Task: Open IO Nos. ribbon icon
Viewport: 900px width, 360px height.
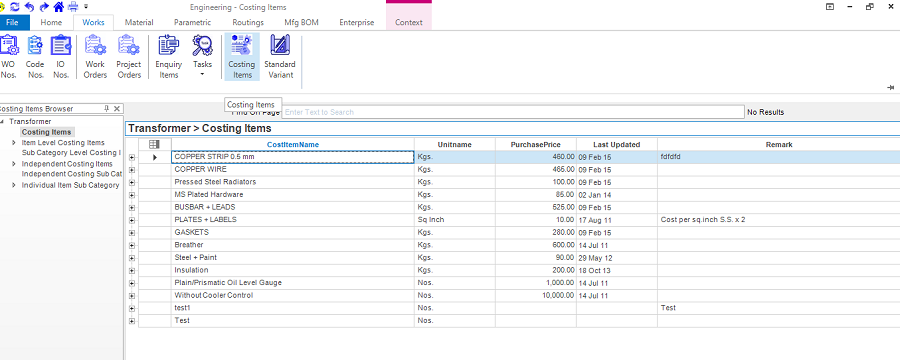Action: pos(61,57)
